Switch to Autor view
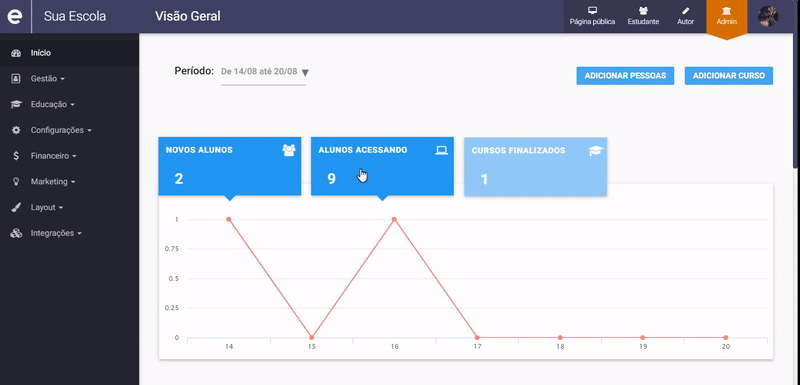800x385 pixels. point(686,16)
